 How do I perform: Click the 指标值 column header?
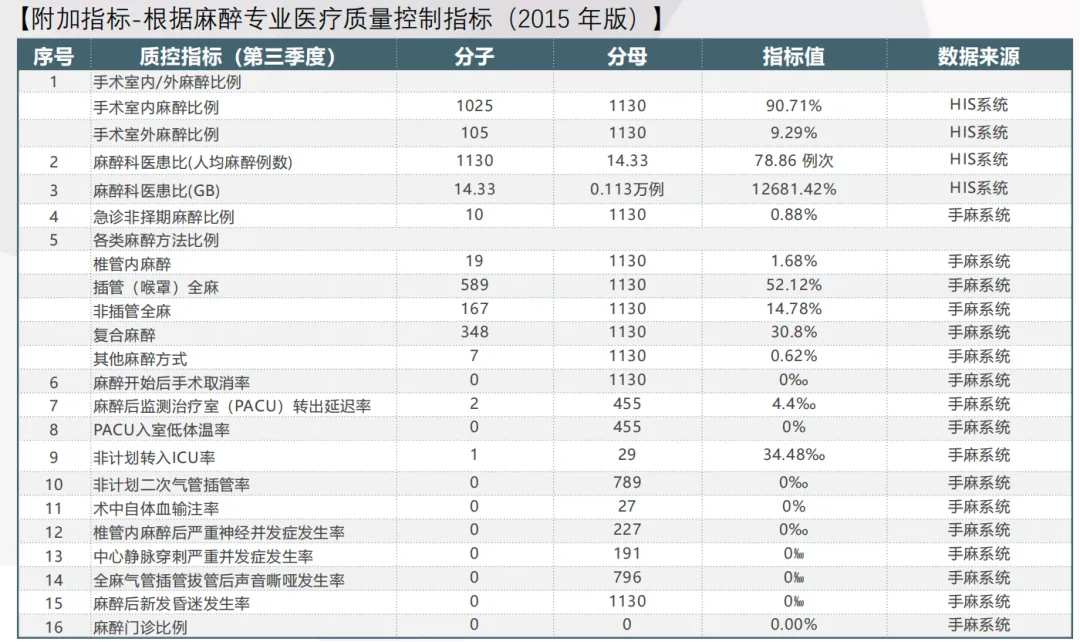pyautogui.click(x=793, y=56)
